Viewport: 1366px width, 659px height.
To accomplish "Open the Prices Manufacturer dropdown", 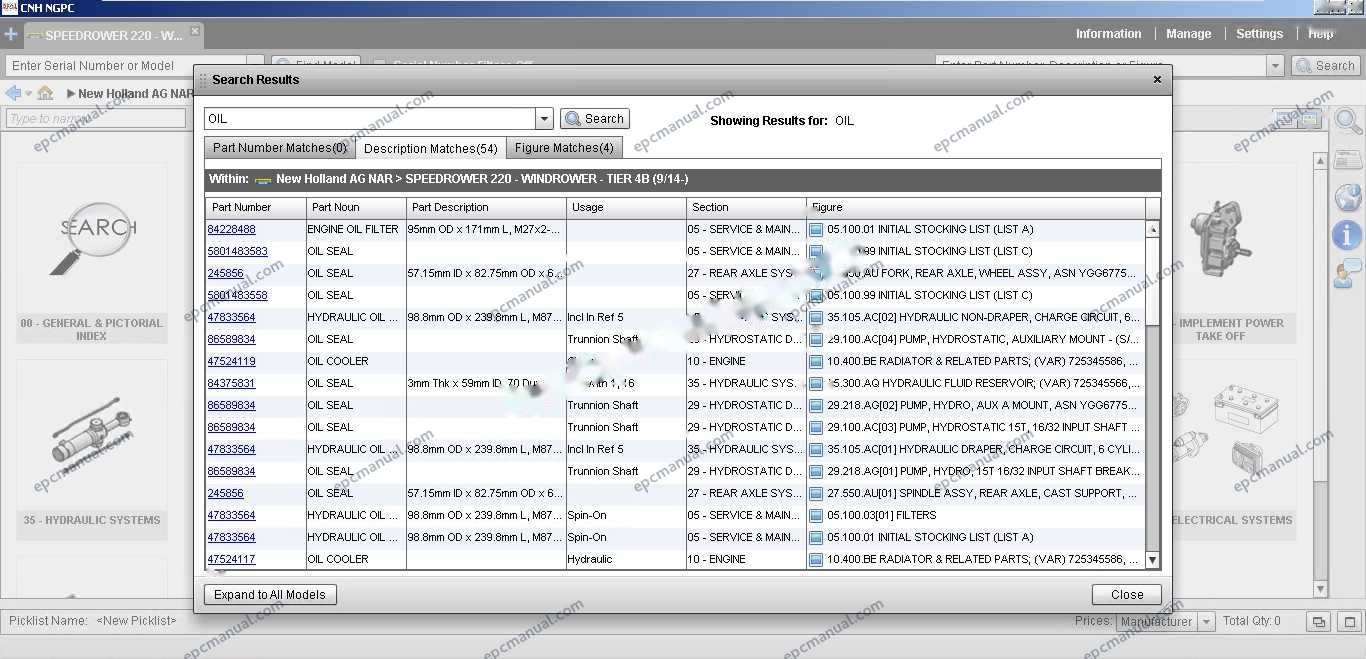I will [1206, 621].
